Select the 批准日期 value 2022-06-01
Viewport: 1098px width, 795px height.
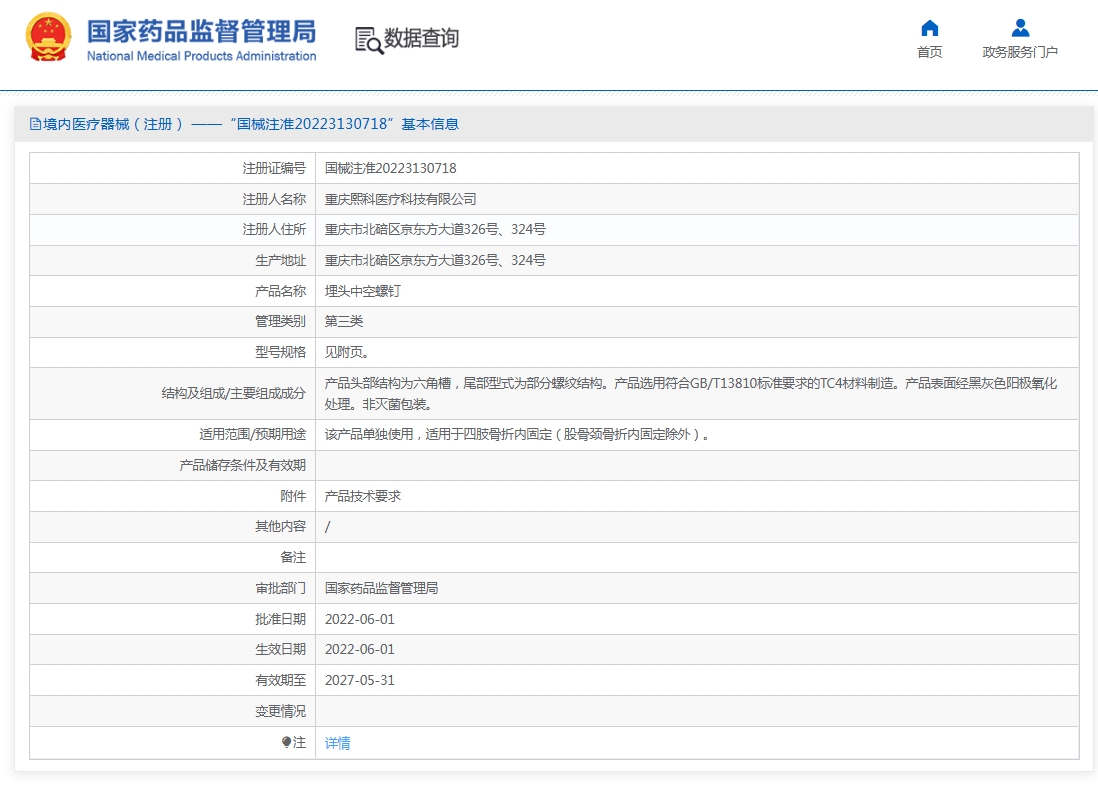360,619
